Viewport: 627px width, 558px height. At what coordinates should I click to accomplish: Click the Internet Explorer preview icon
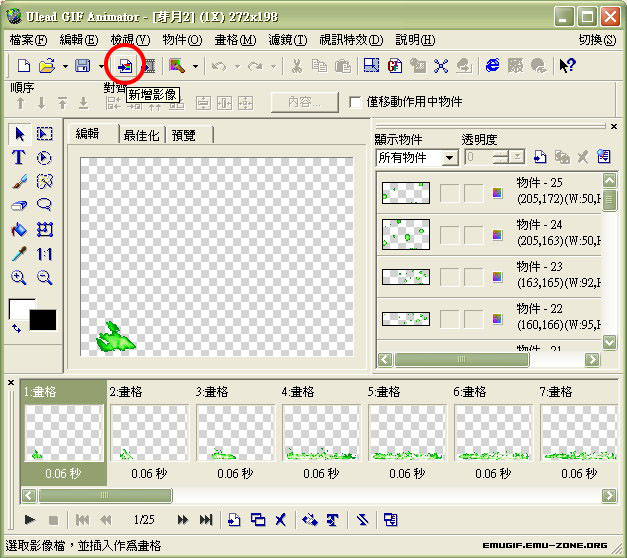coord(492,65)
